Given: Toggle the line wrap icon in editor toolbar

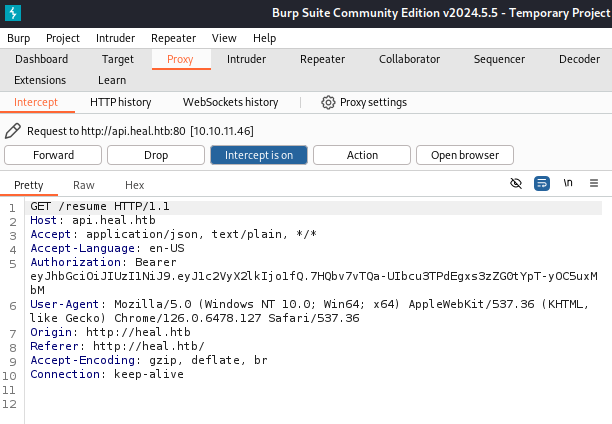Looking at the screenshot, I should coord(542,184).
